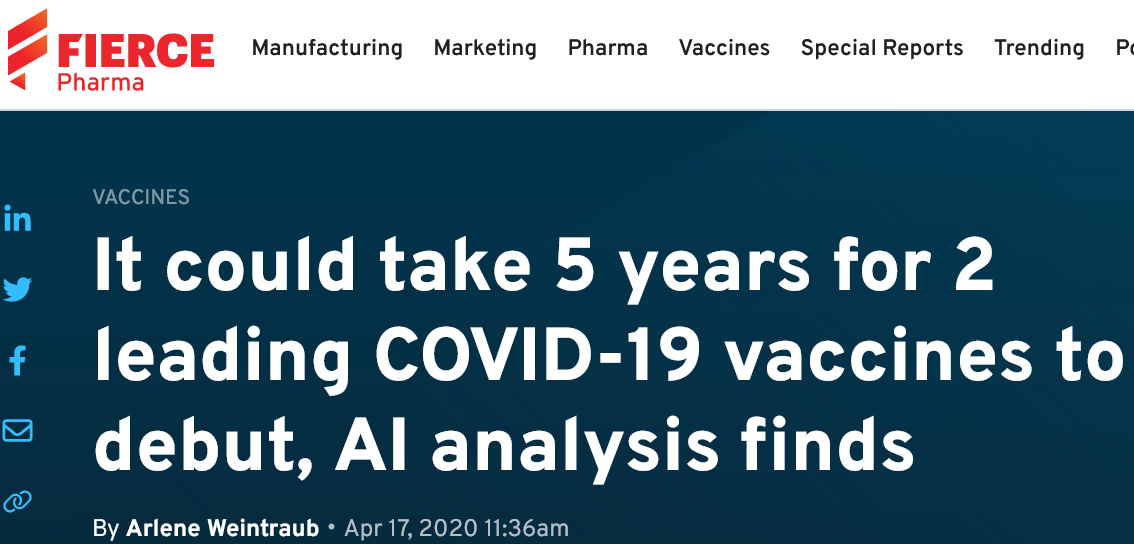The height and width of the screenshot is (544, 1134).
Task: Navigate to Special Reports
Action: pos(882,48)
